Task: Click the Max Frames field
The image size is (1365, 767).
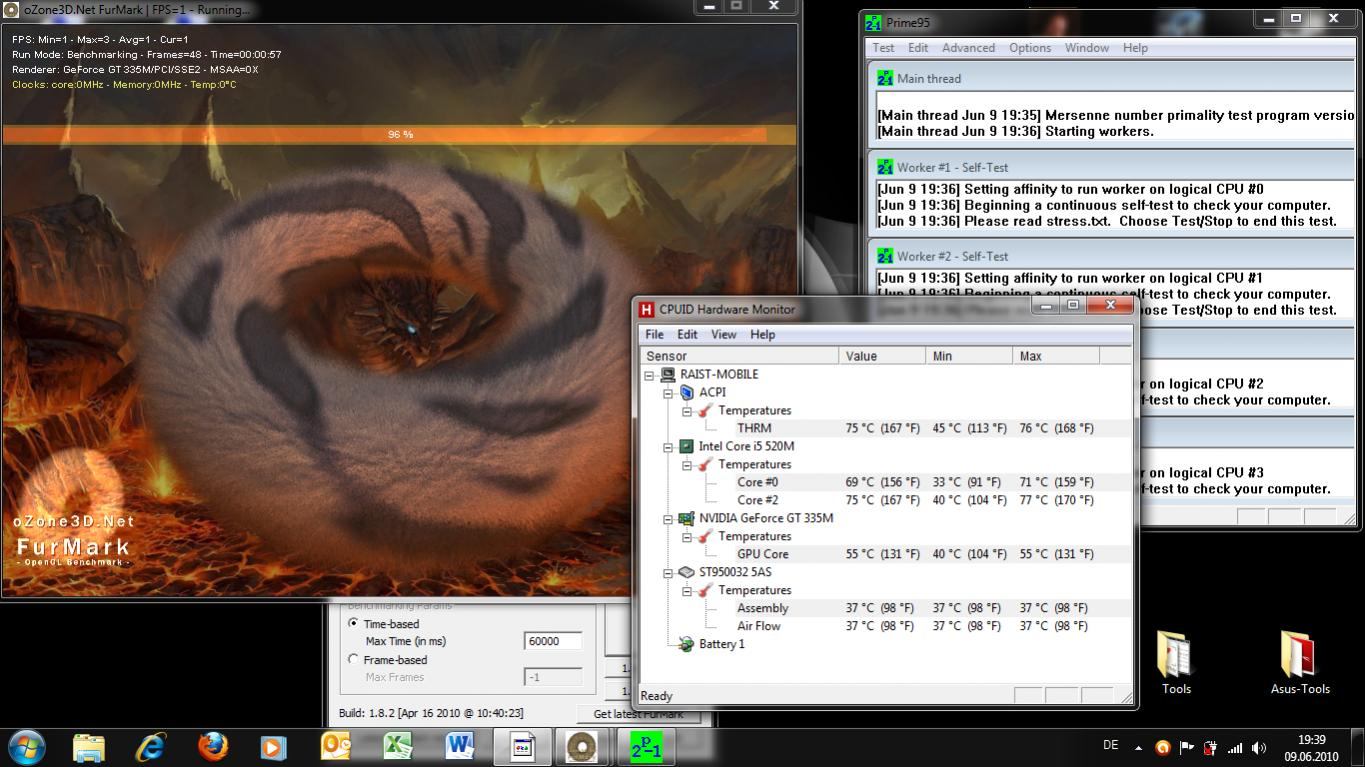Action: pyautogui.click(x=553, y=677)
